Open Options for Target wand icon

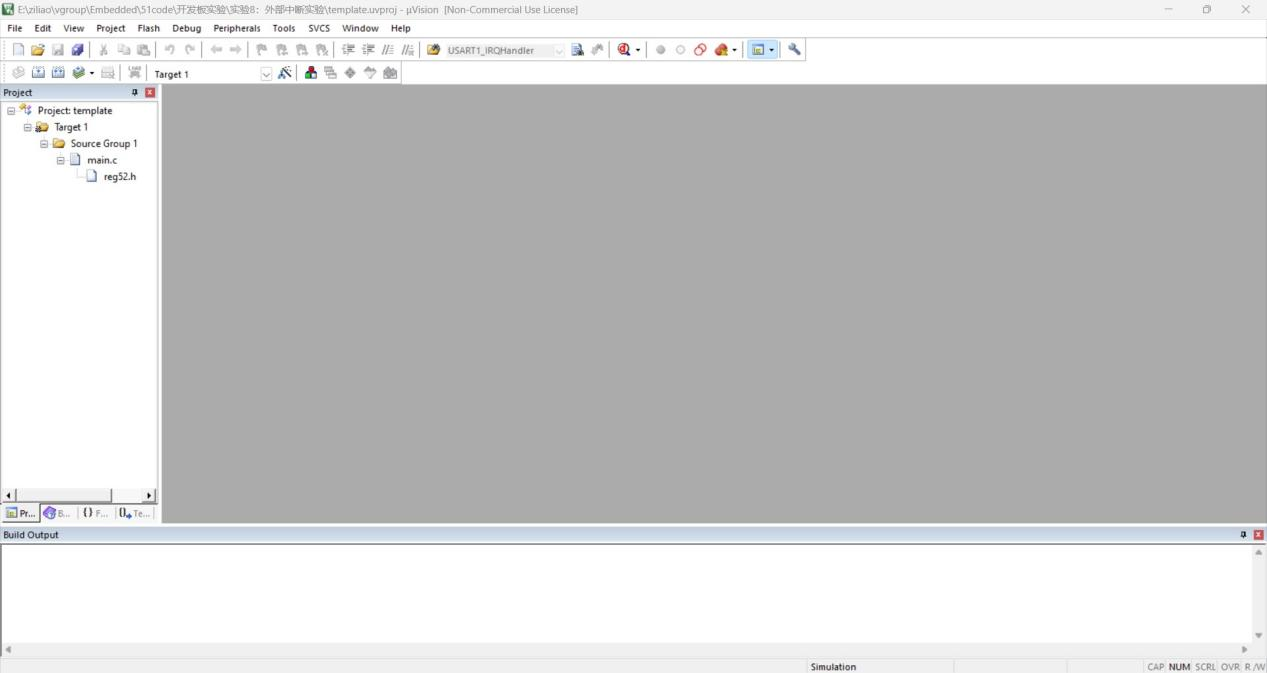(x=285, y=73)
